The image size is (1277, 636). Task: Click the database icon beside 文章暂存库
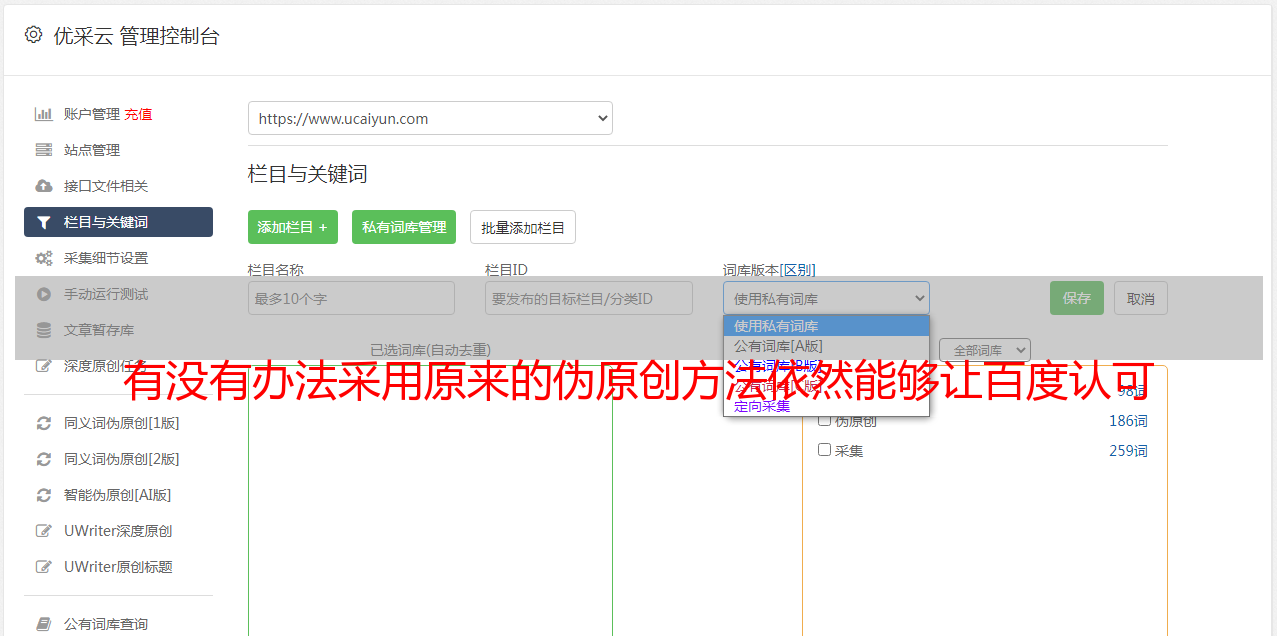coord(43,330)
